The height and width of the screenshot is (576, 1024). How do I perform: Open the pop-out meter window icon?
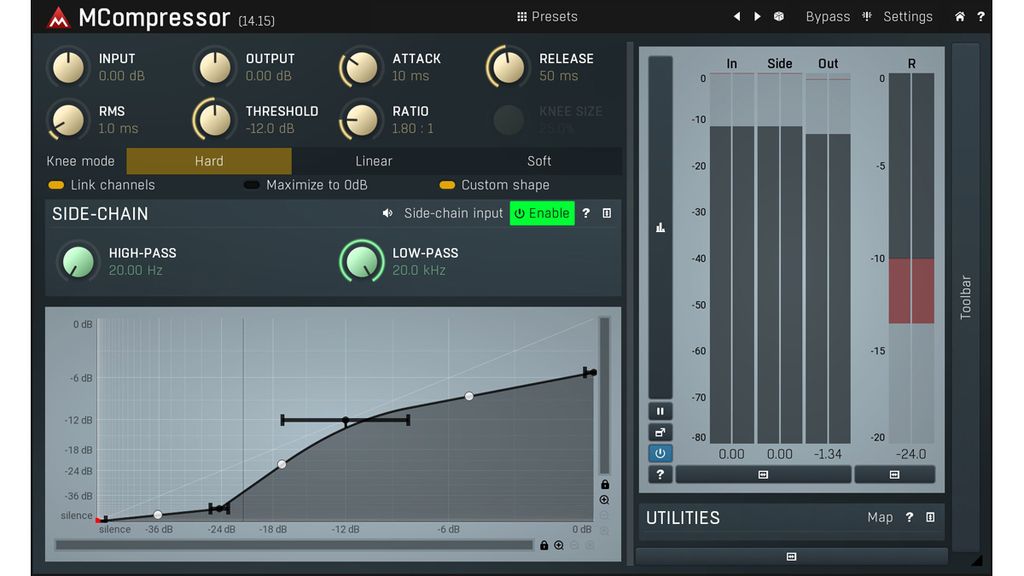click(x=660, y=432)
